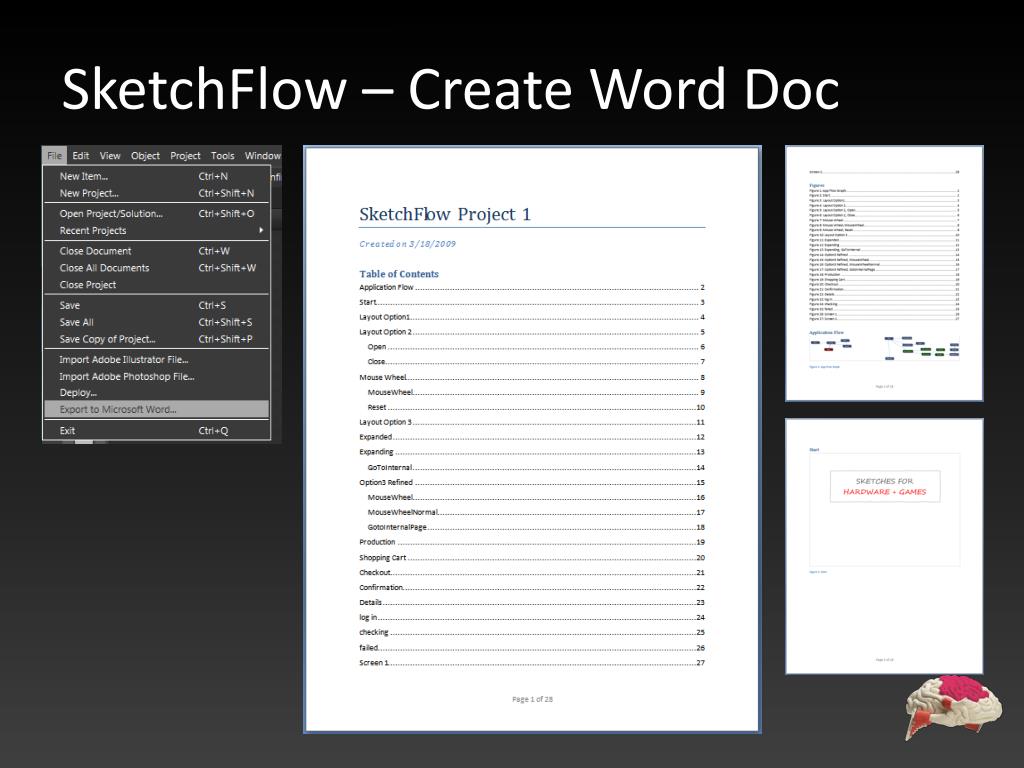This screenshot has width=1024, height=768.
Task: Click the 'Screen 1' contents line
Action: pos(532,663)
